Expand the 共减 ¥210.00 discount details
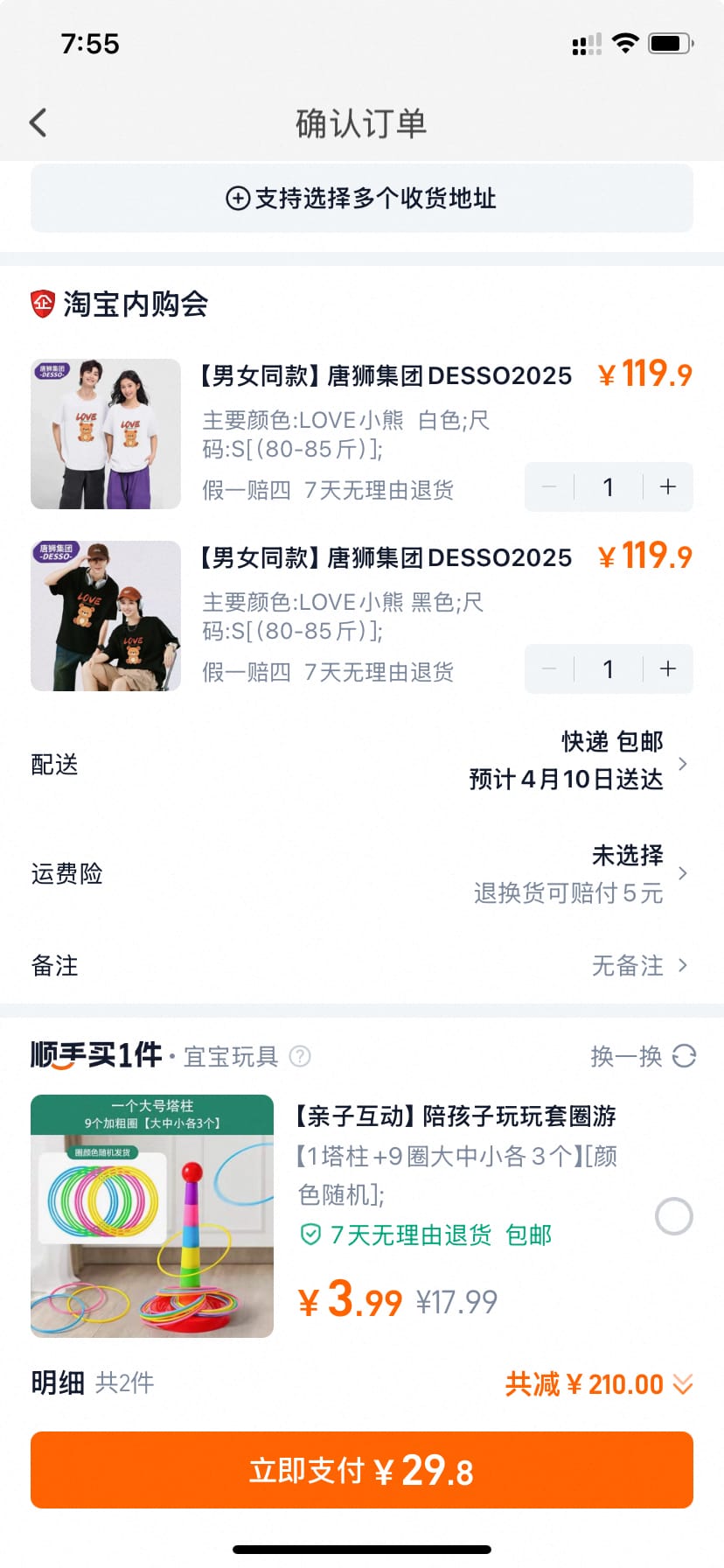724x1568 pixels. pyautogui.click(x=598, y=1383)
